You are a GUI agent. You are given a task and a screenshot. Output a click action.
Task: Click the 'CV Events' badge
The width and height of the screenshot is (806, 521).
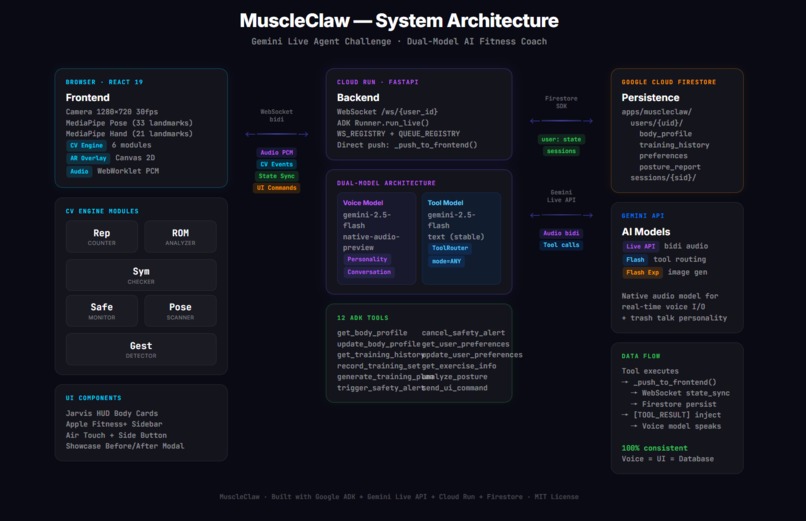pos(277,164)
